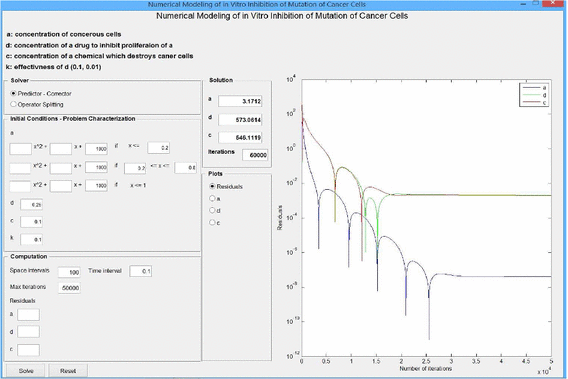Screen dimensions: 568x379
Task: Edit the Max iterations field
Action: (69, 288)
